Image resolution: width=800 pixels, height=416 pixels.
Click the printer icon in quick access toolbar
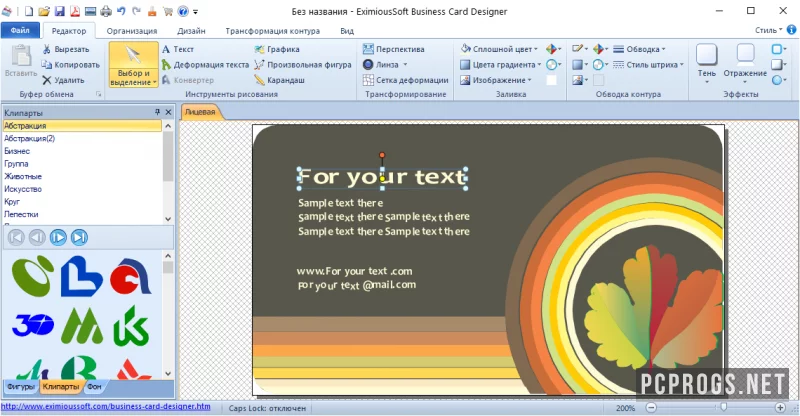click(x=106, y=11)
